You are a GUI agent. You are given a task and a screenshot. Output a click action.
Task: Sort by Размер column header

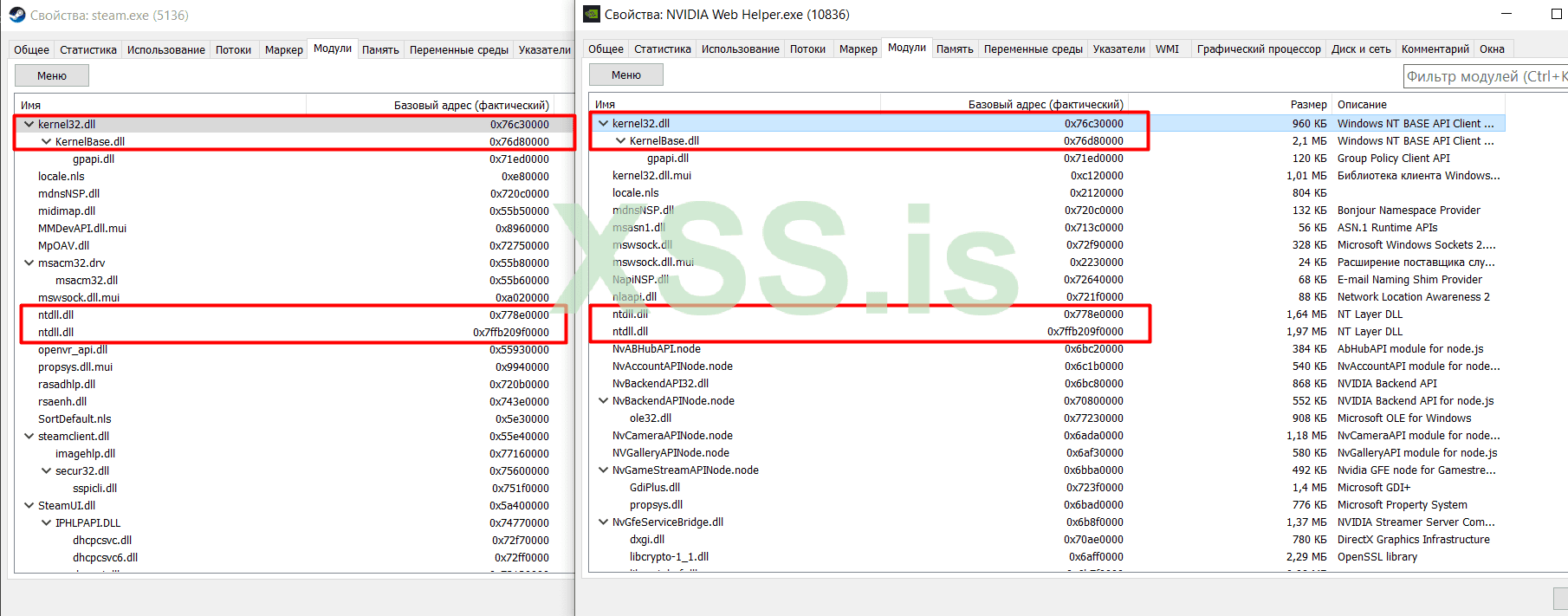pyautogui.click(x=1229, y=104)
